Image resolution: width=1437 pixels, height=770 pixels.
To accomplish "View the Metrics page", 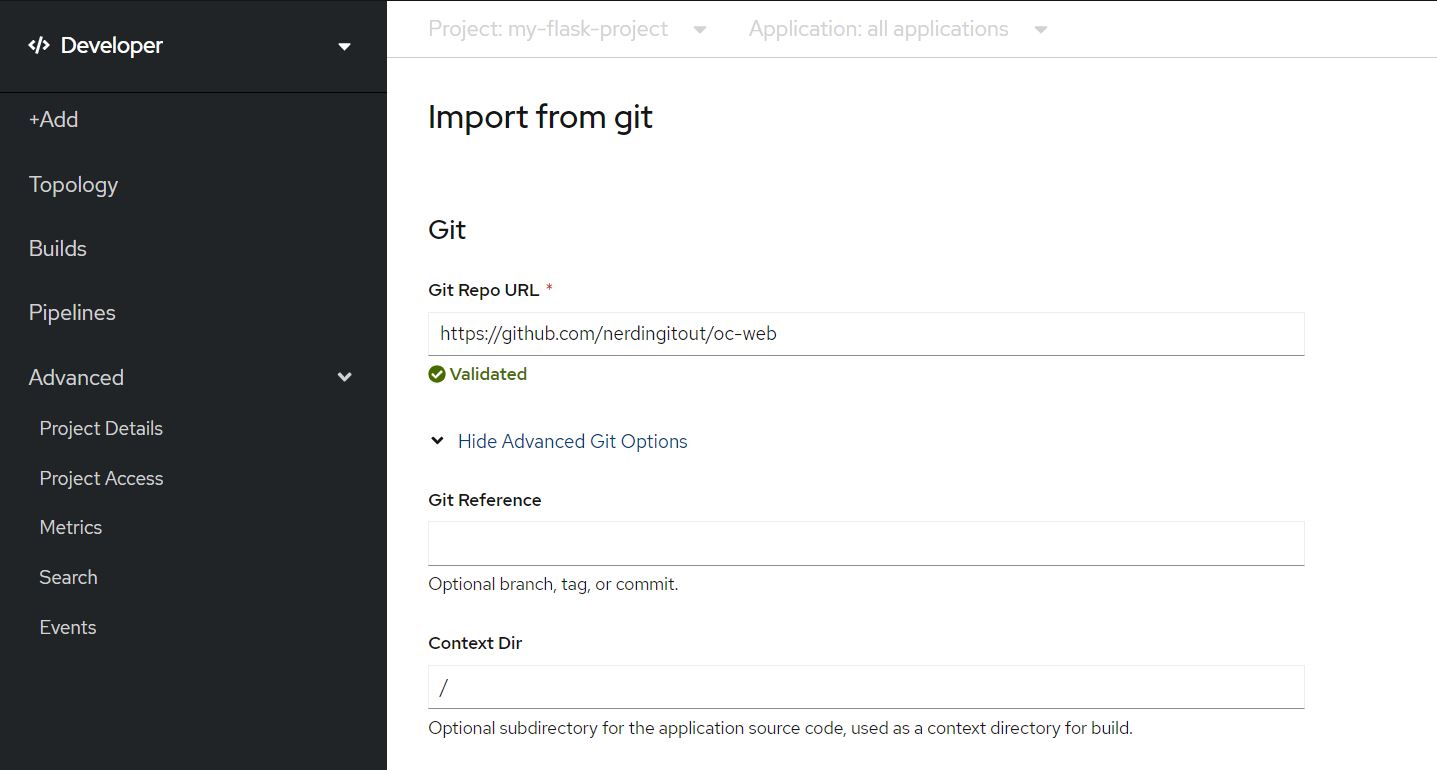I will coord(70,527).
